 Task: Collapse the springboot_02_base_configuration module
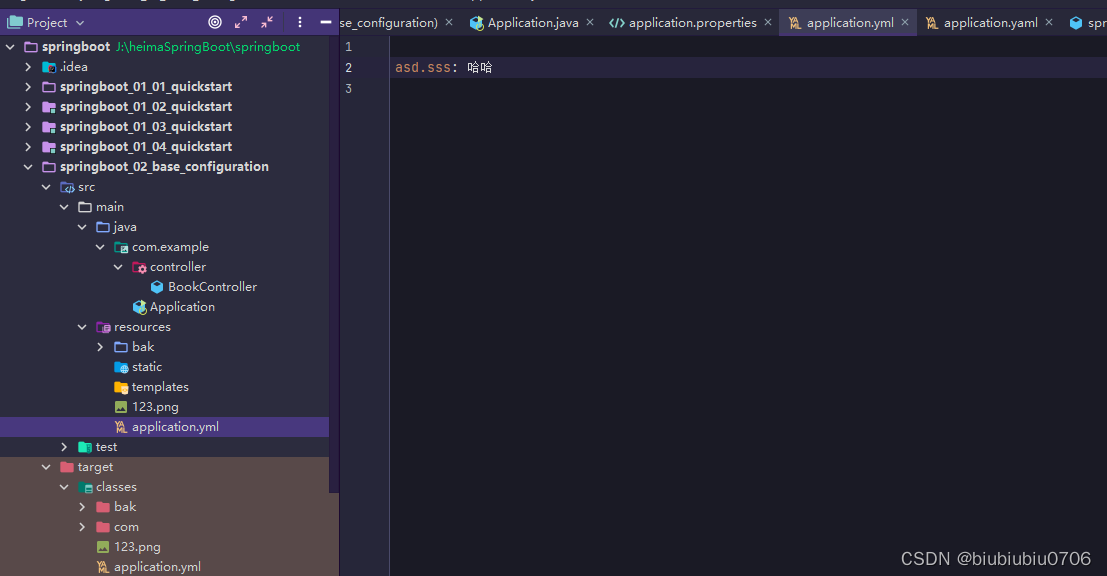(28, 166)
